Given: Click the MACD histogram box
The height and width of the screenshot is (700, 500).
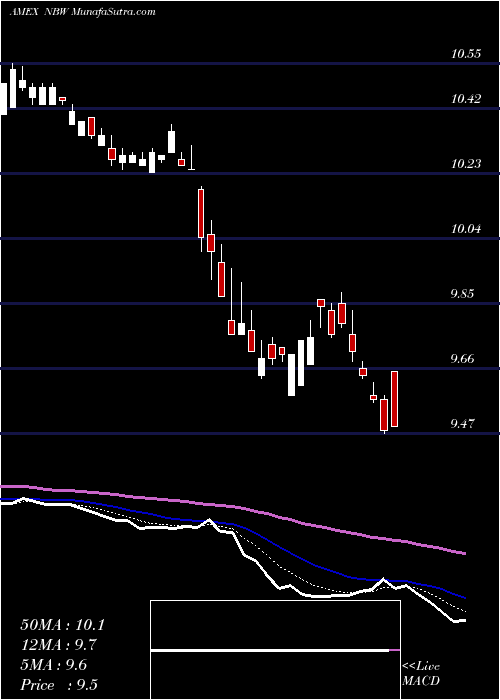Looking at the screenshot, I should pyautogui.click(x=275, y=650).
